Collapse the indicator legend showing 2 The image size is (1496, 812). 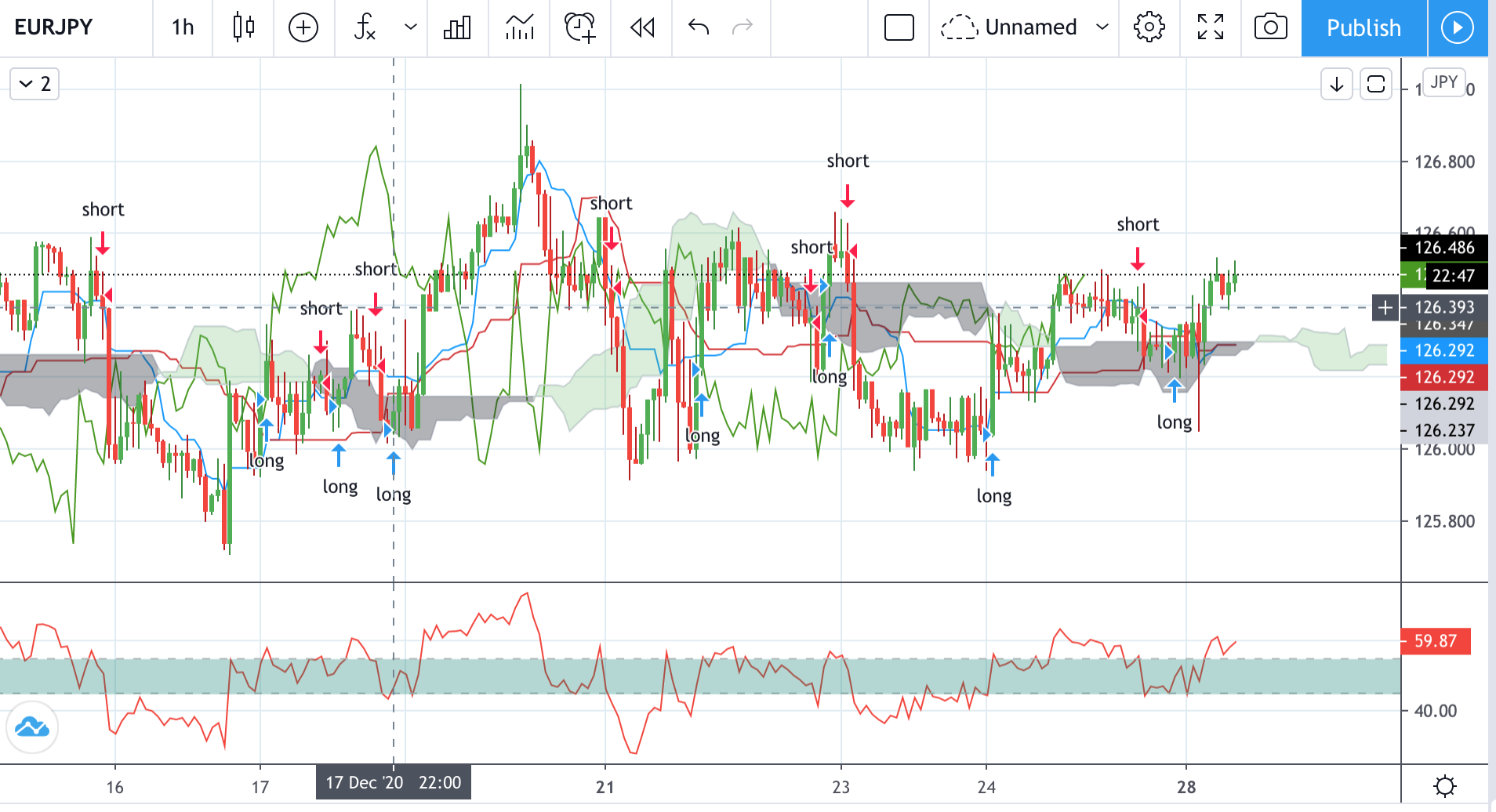point(34,84)
